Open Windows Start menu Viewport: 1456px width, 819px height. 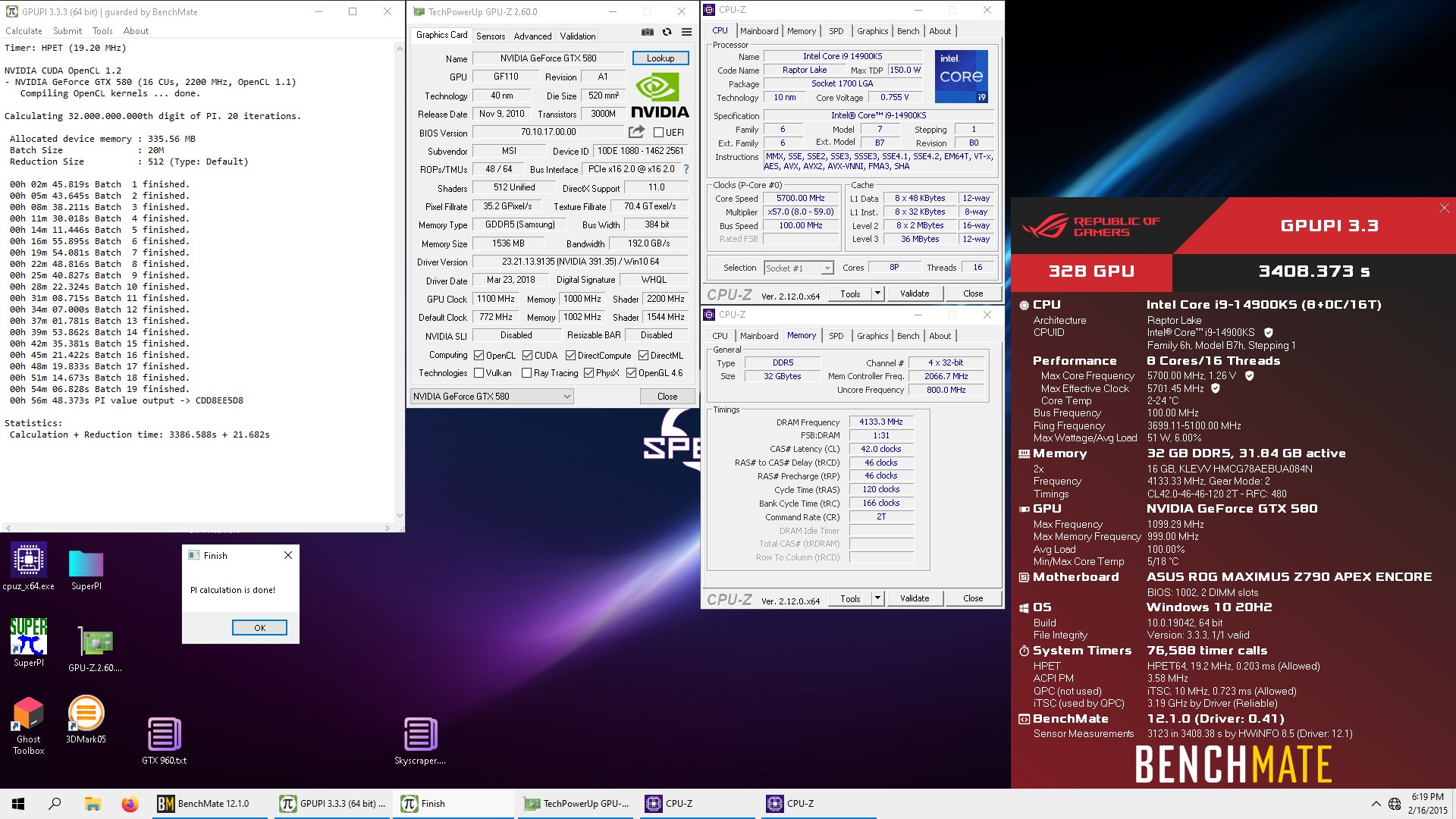[x=18, y=804]
